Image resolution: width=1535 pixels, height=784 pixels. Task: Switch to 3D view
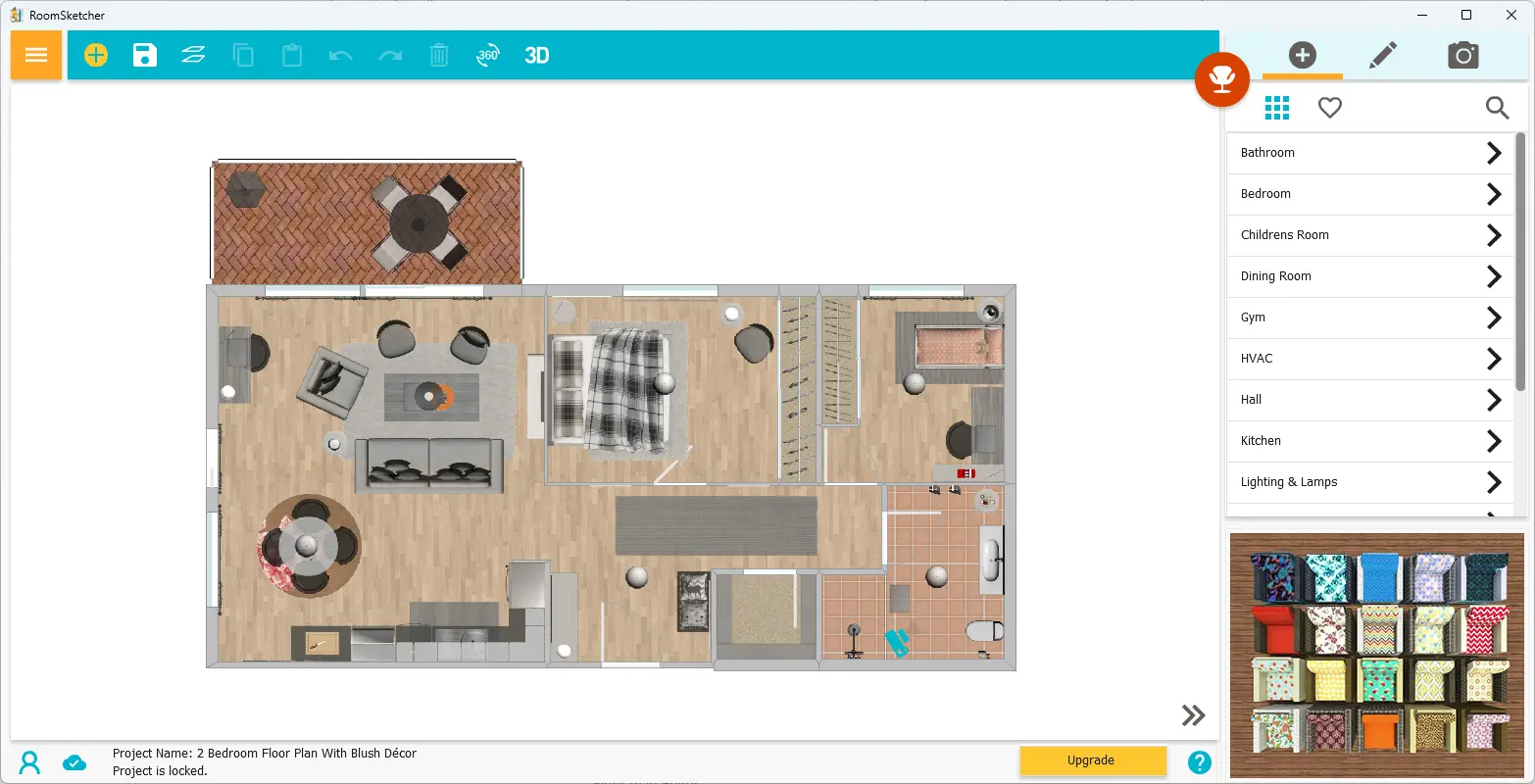537,55
